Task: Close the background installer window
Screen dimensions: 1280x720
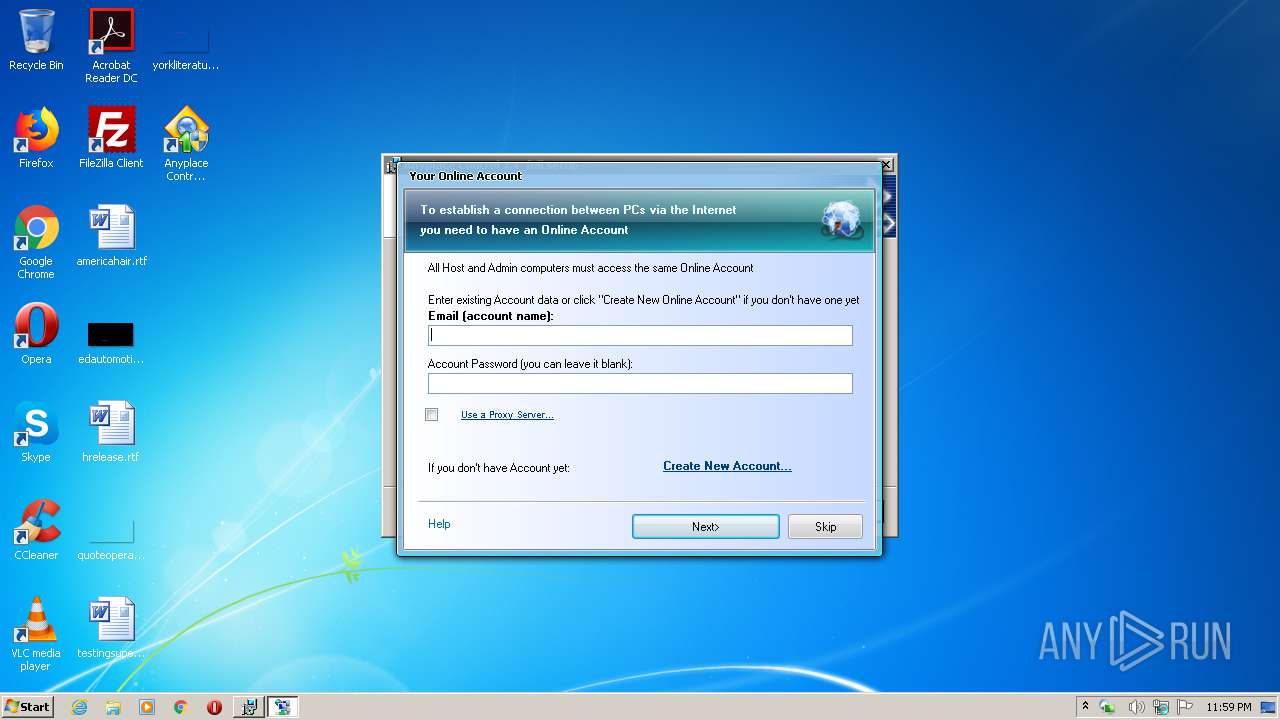Action: (x=886, y=165)
